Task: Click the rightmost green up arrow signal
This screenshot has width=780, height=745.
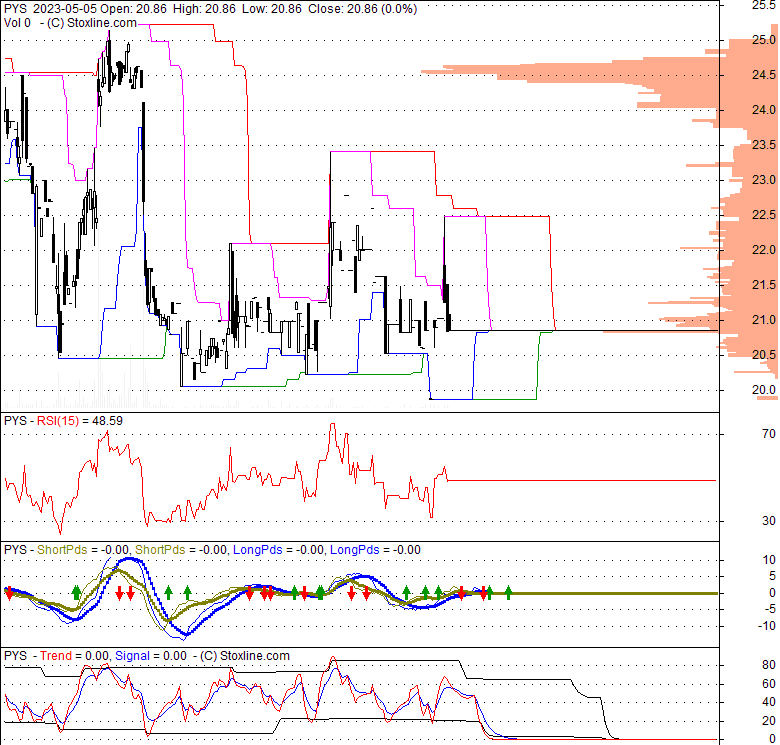Action: [x=508, y=592]
